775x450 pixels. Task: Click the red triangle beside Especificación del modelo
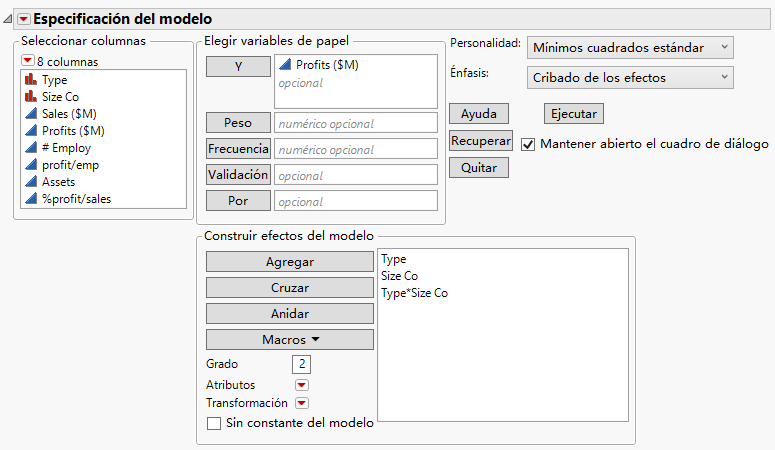tap(24, 18)
